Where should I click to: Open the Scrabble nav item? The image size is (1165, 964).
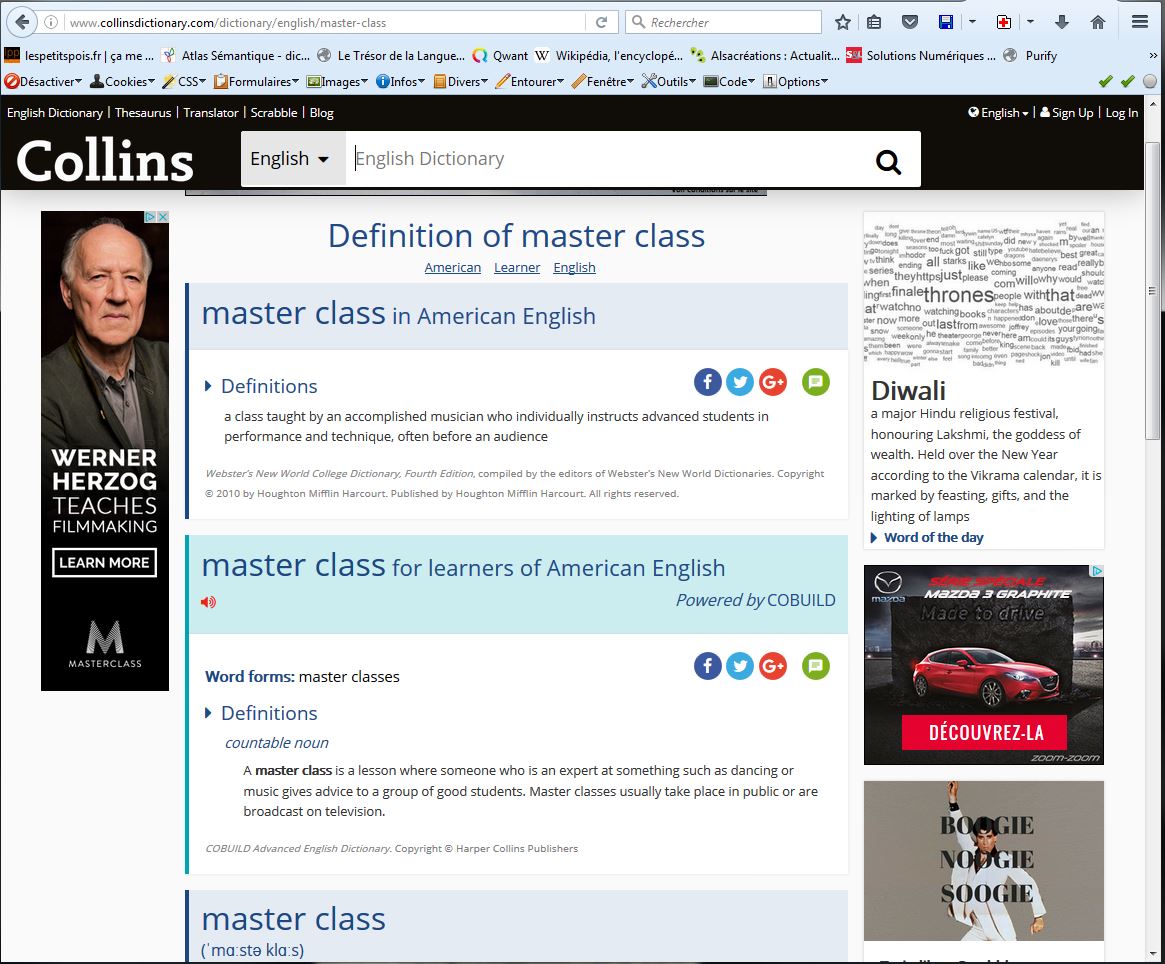point(273,112)
